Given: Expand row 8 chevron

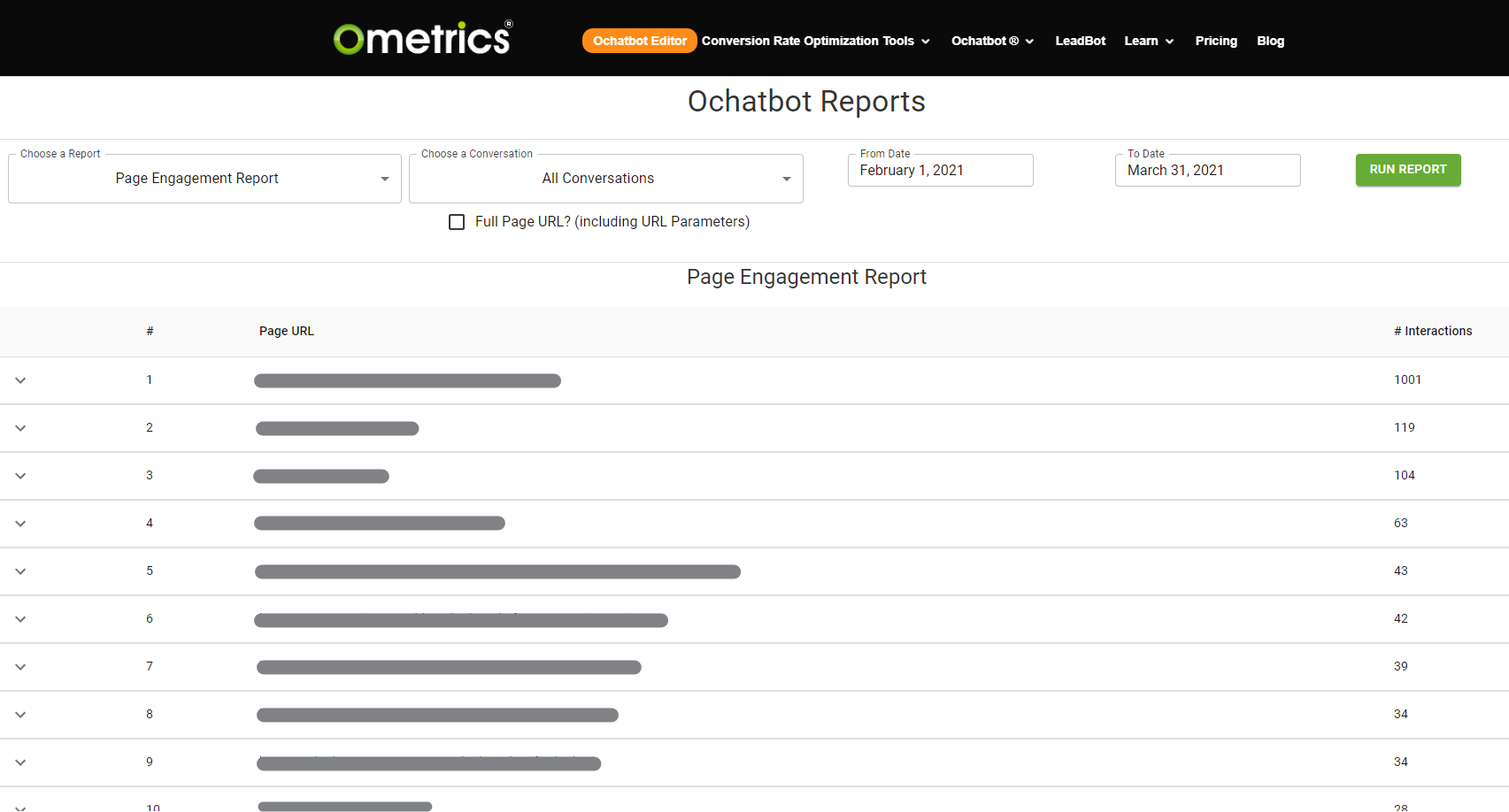Looking at the screenshot, I should click(20, 715).
